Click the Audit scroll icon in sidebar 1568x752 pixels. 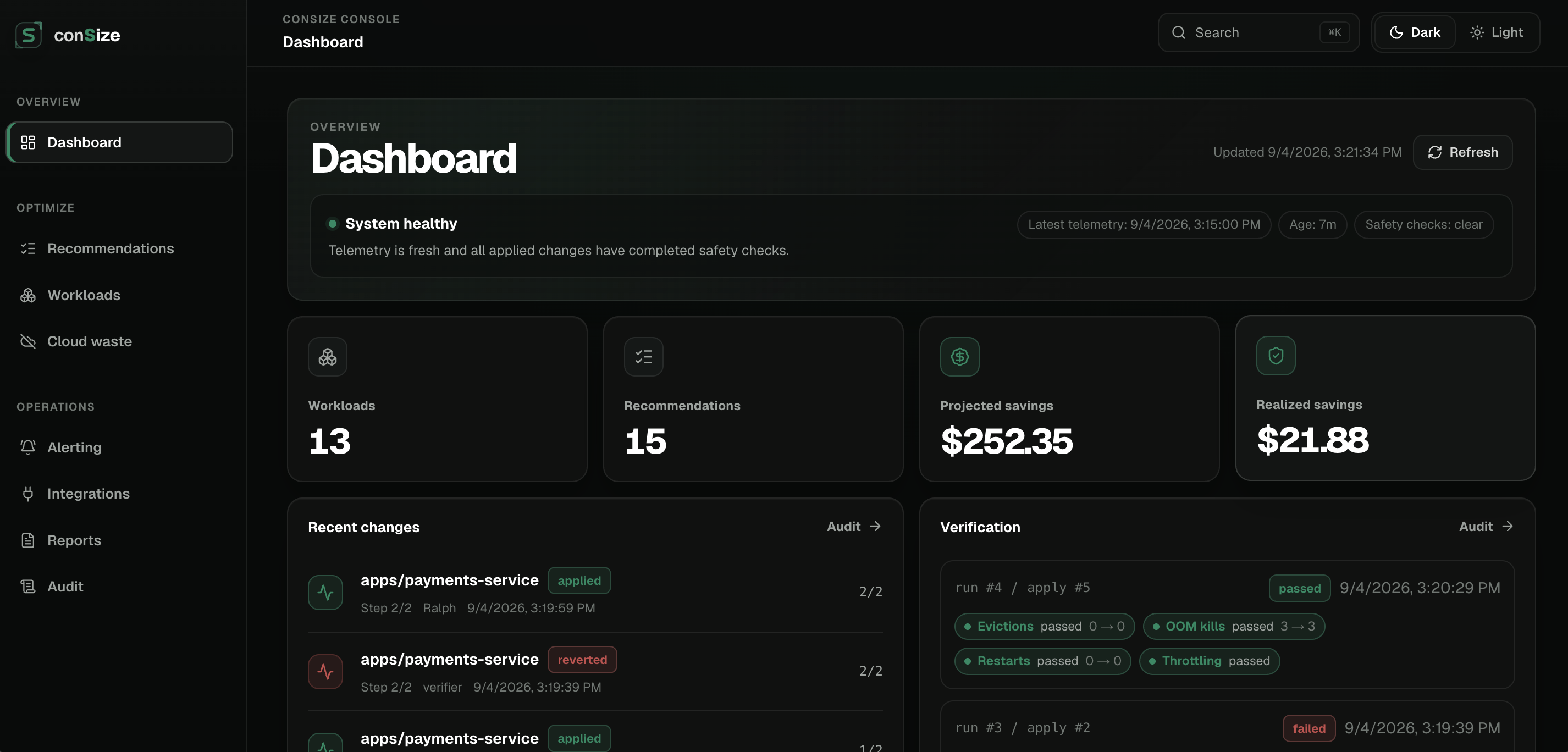pyautogui.click(x=28, y=587)
